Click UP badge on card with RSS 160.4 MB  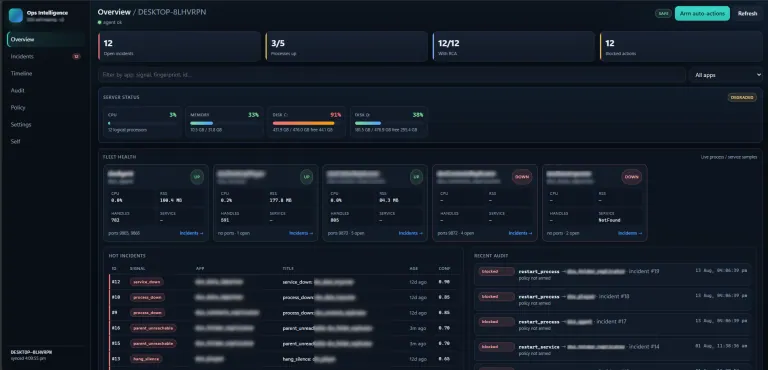pyautogui.click(x=197, y=177)
